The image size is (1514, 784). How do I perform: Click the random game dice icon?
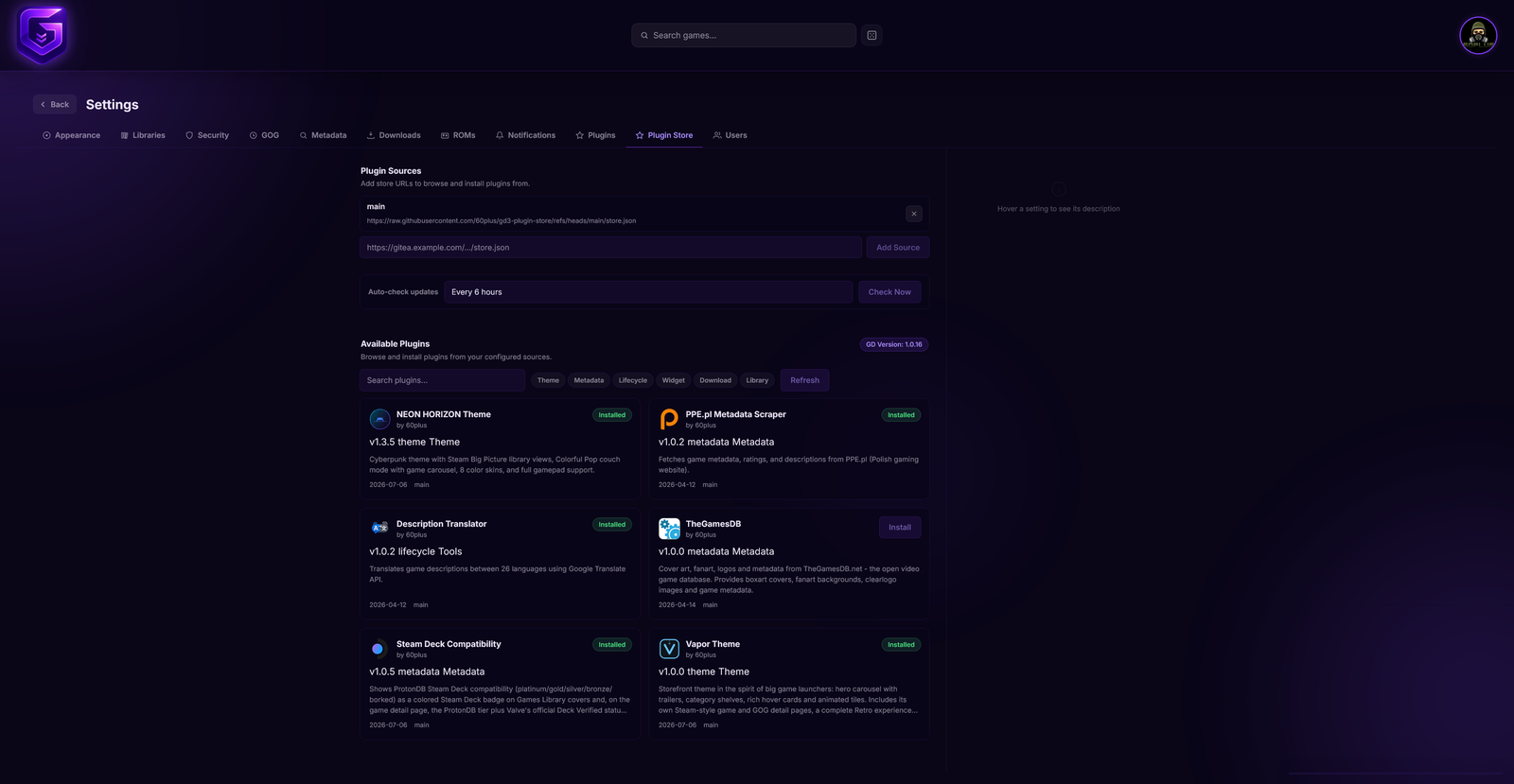(871, 35)
